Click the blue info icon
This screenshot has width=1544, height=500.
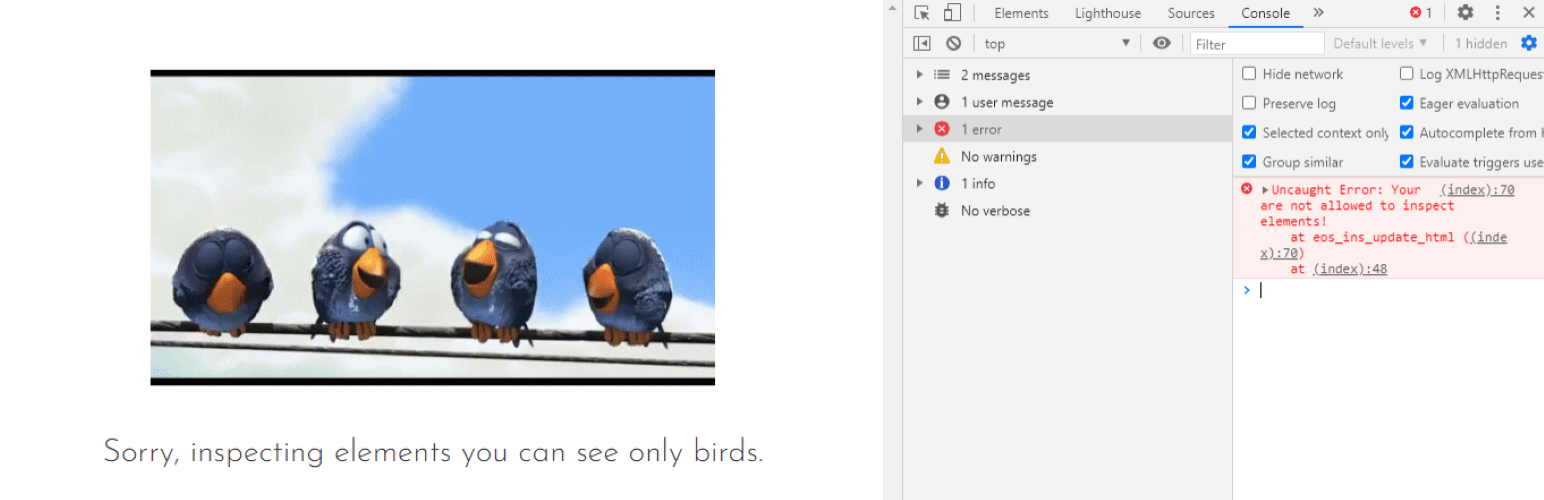[941, 183]
